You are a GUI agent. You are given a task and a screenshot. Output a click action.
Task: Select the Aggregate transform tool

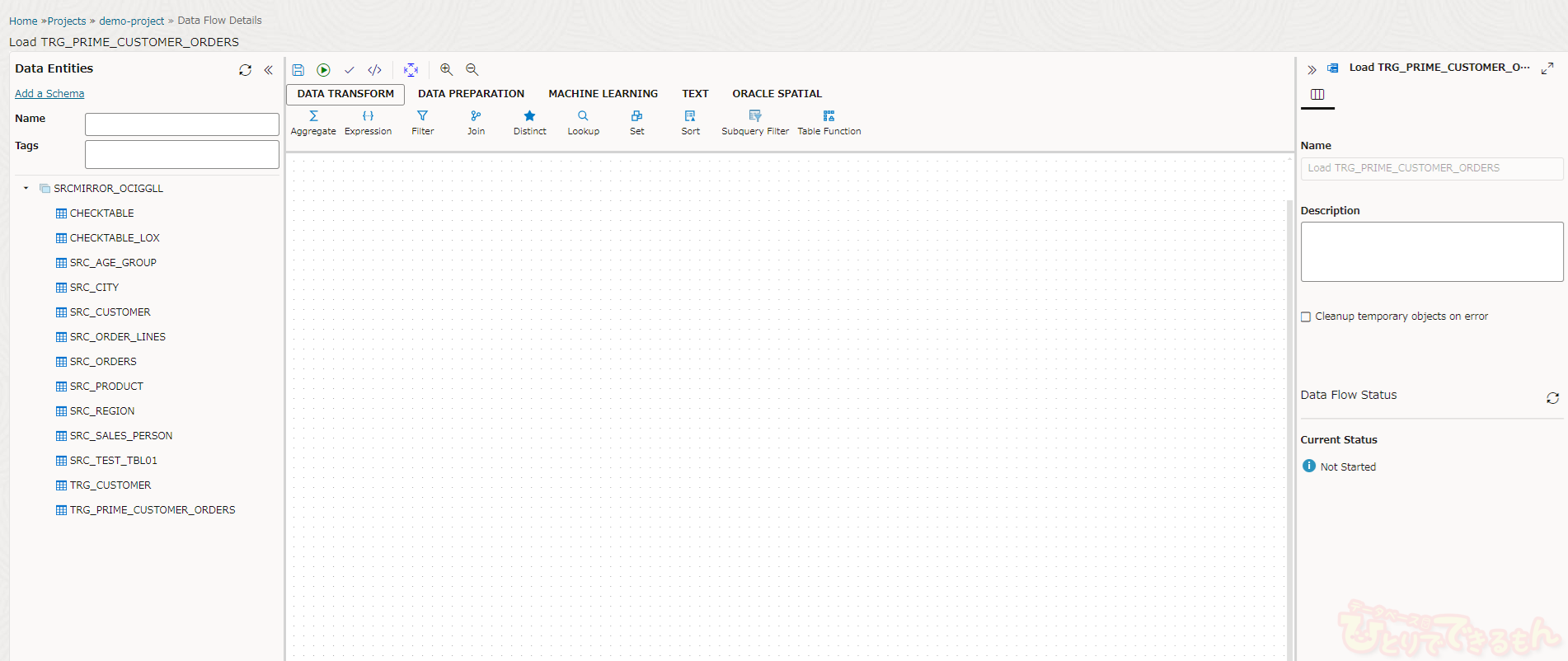(x=313, y=122)
